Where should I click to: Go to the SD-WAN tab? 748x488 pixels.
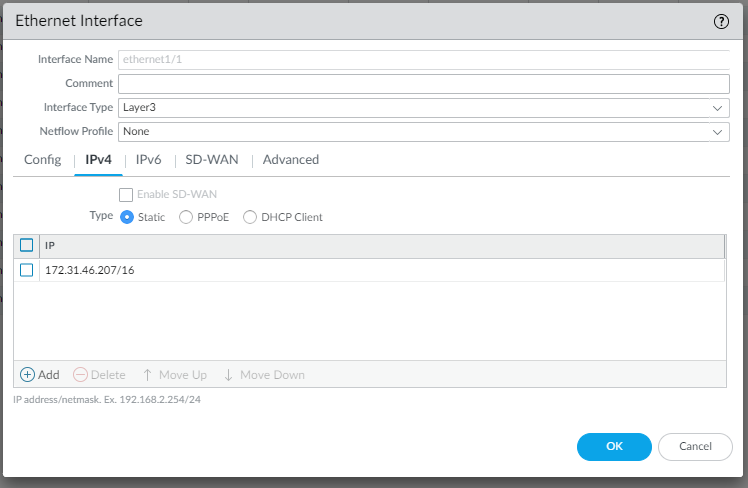coord(212,160)
